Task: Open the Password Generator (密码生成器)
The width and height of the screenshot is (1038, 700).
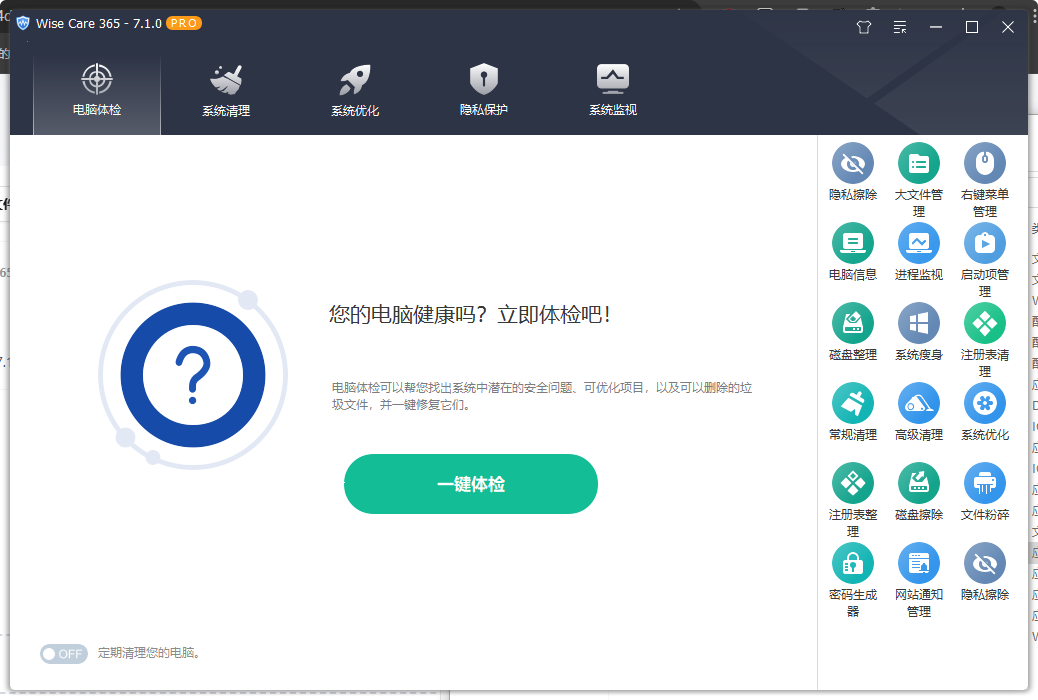Action: point(853,563)
